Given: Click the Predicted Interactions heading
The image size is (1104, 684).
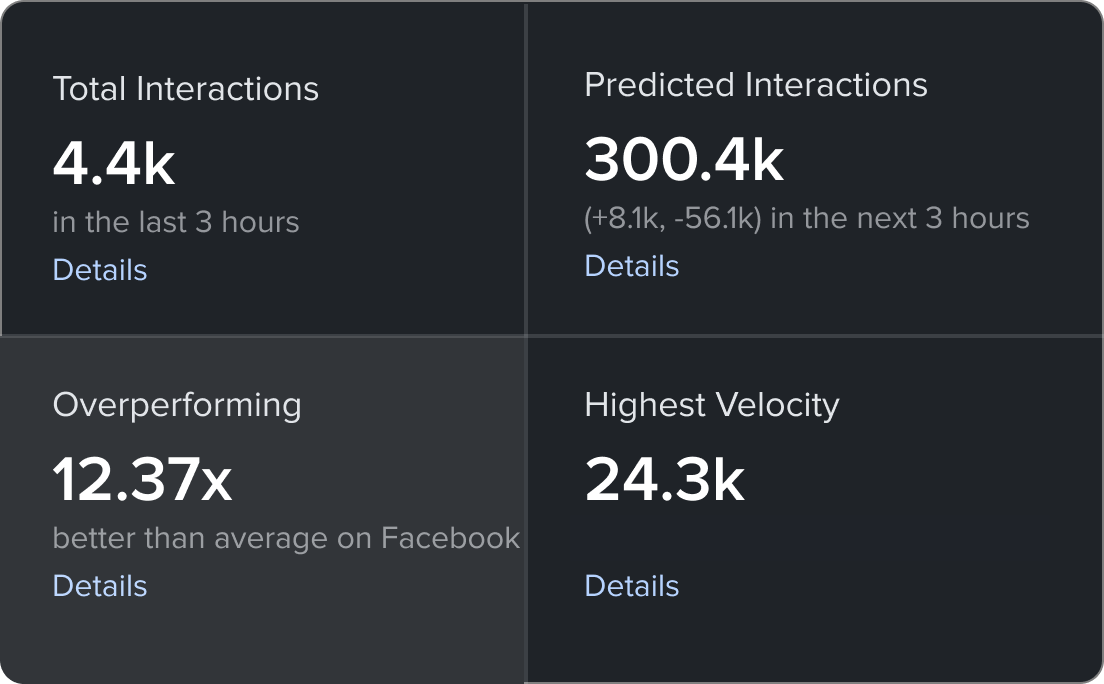Looking at the screenshot, I should pyautogui.click(x=755, y=85).
